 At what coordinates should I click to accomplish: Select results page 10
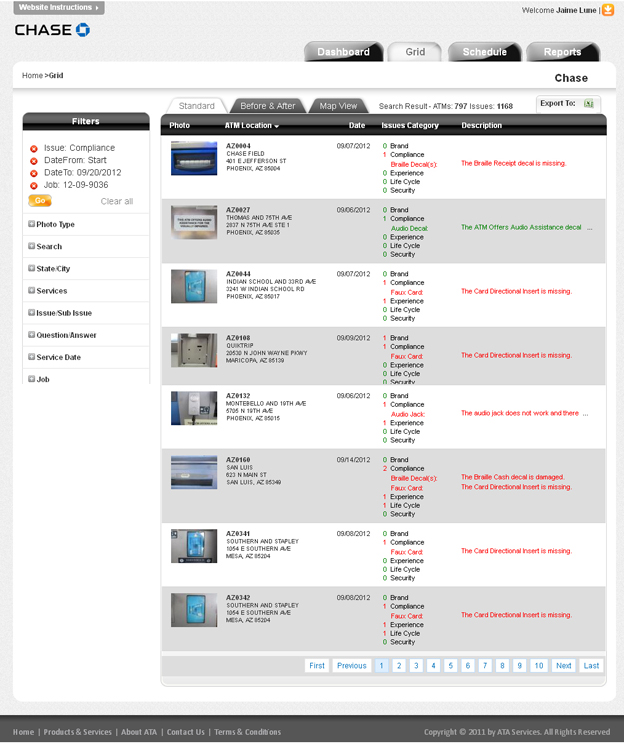point(539,666)
